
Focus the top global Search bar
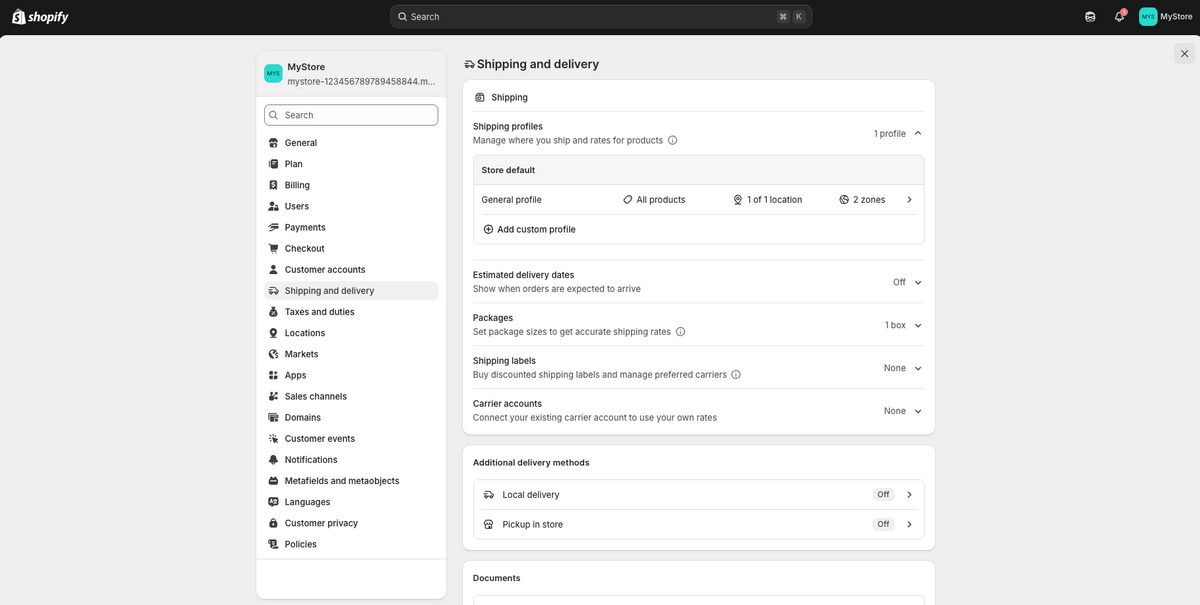(601, 16)
